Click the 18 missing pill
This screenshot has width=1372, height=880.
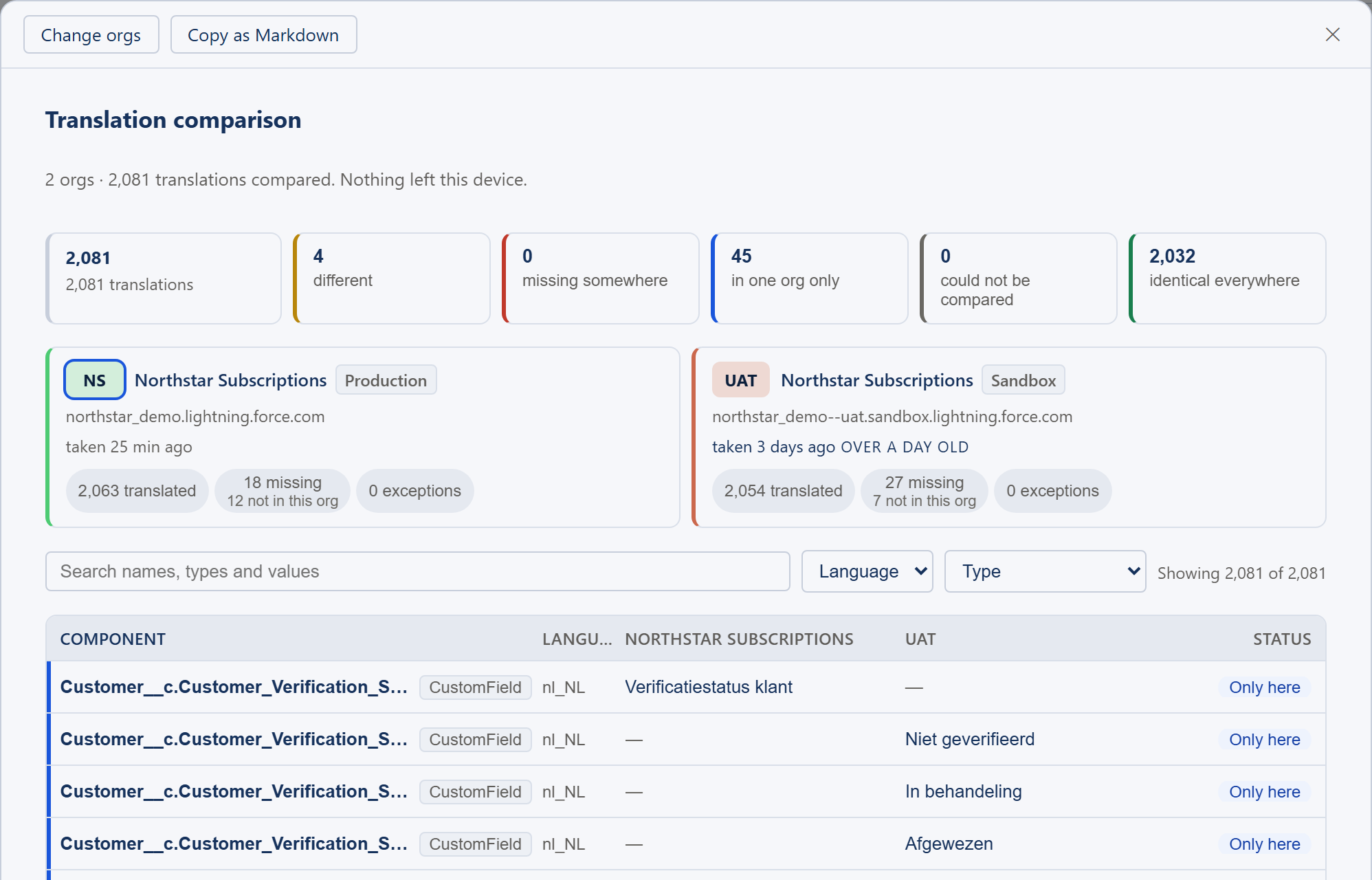pos(283,491)
